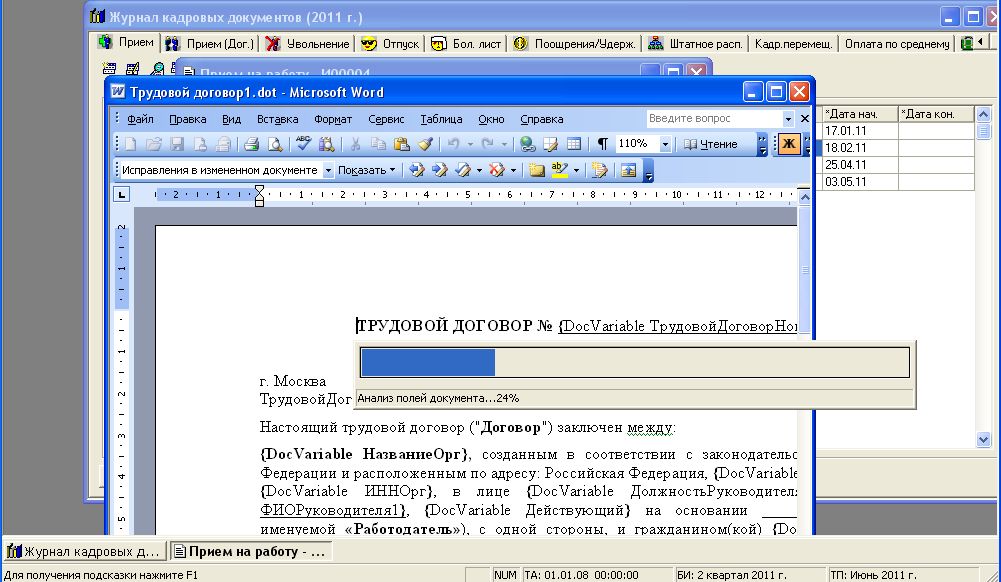Toggle the Reviewing Pane icon
The height and width of the screenshot is (582, 1001).
point(629,170)
